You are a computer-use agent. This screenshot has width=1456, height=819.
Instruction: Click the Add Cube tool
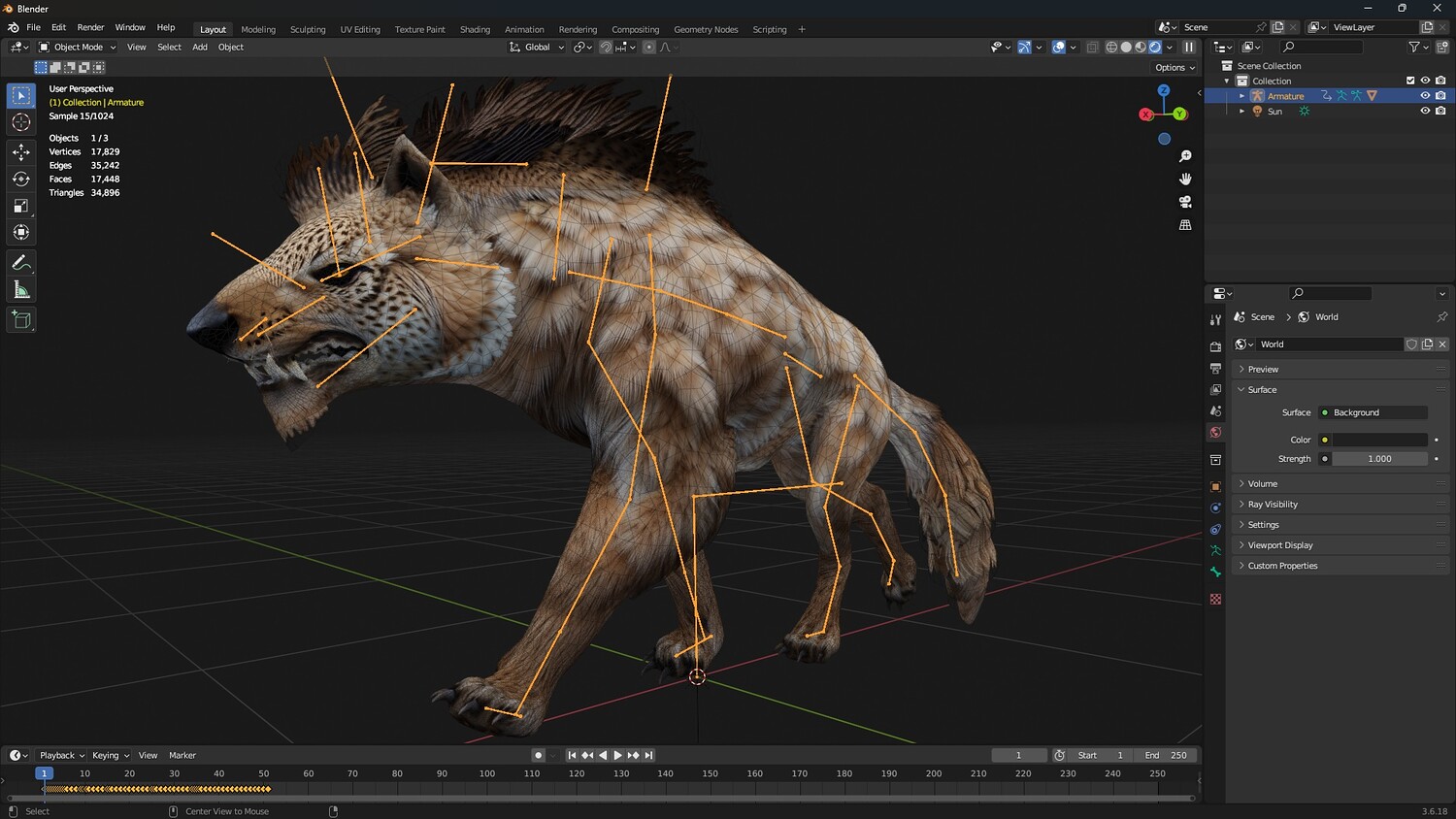21,319
